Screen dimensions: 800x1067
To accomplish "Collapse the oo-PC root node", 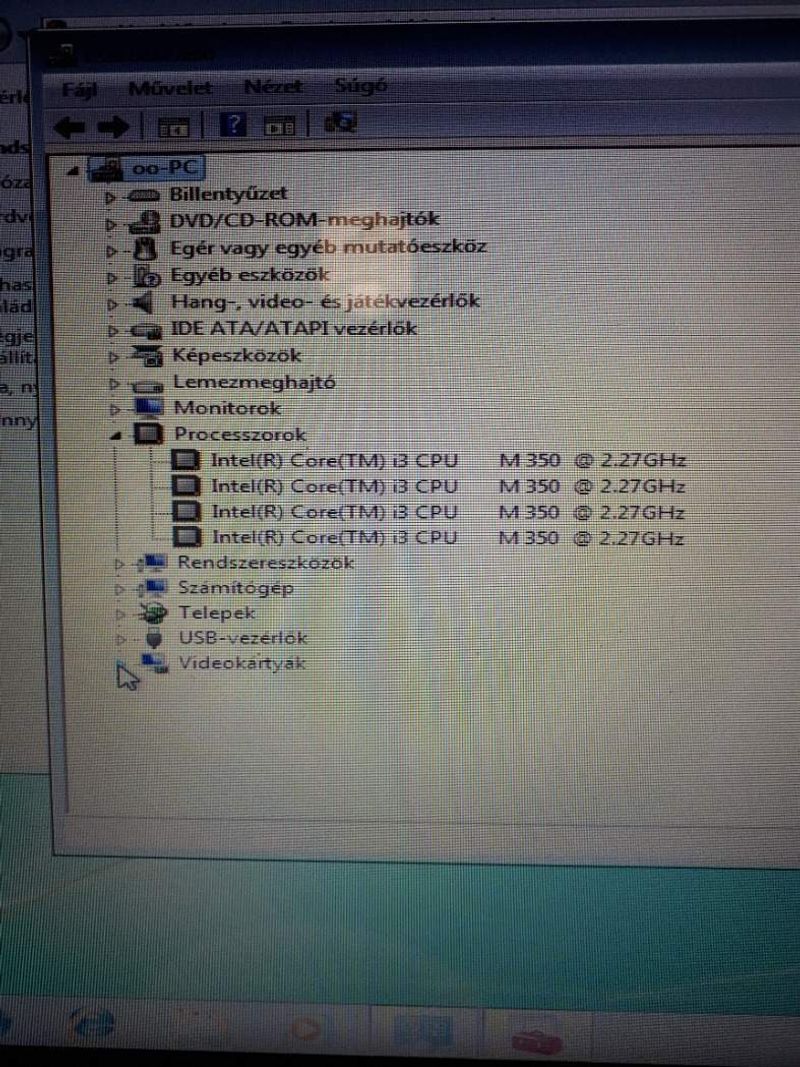I will (x=73, y=171).
